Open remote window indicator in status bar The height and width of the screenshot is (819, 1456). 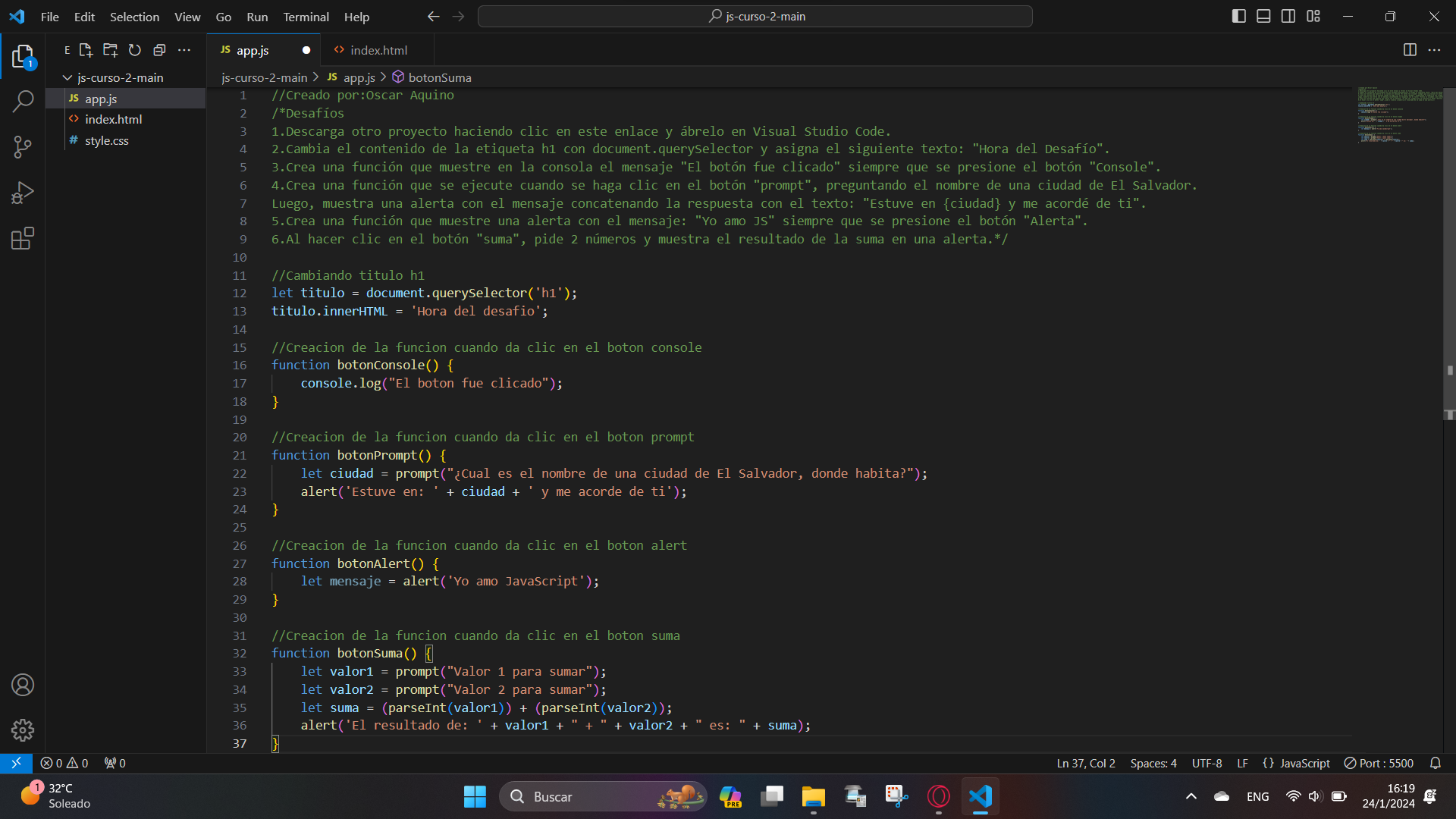[x=16, y=763]
